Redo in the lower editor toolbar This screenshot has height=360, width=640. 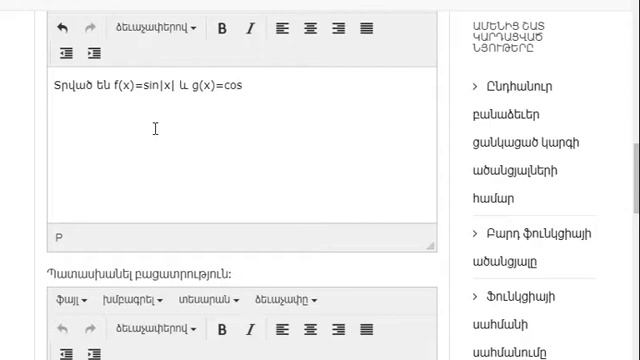(90, 329)
